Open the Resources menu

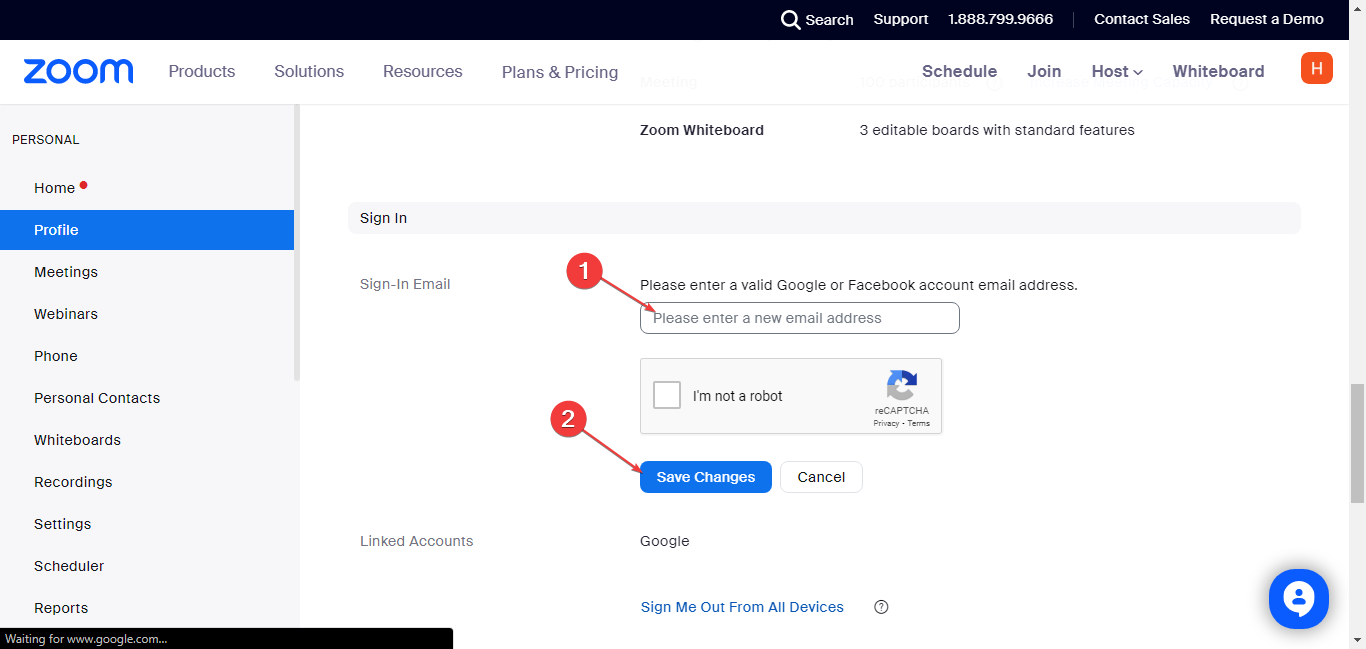[x=423, y=71]
